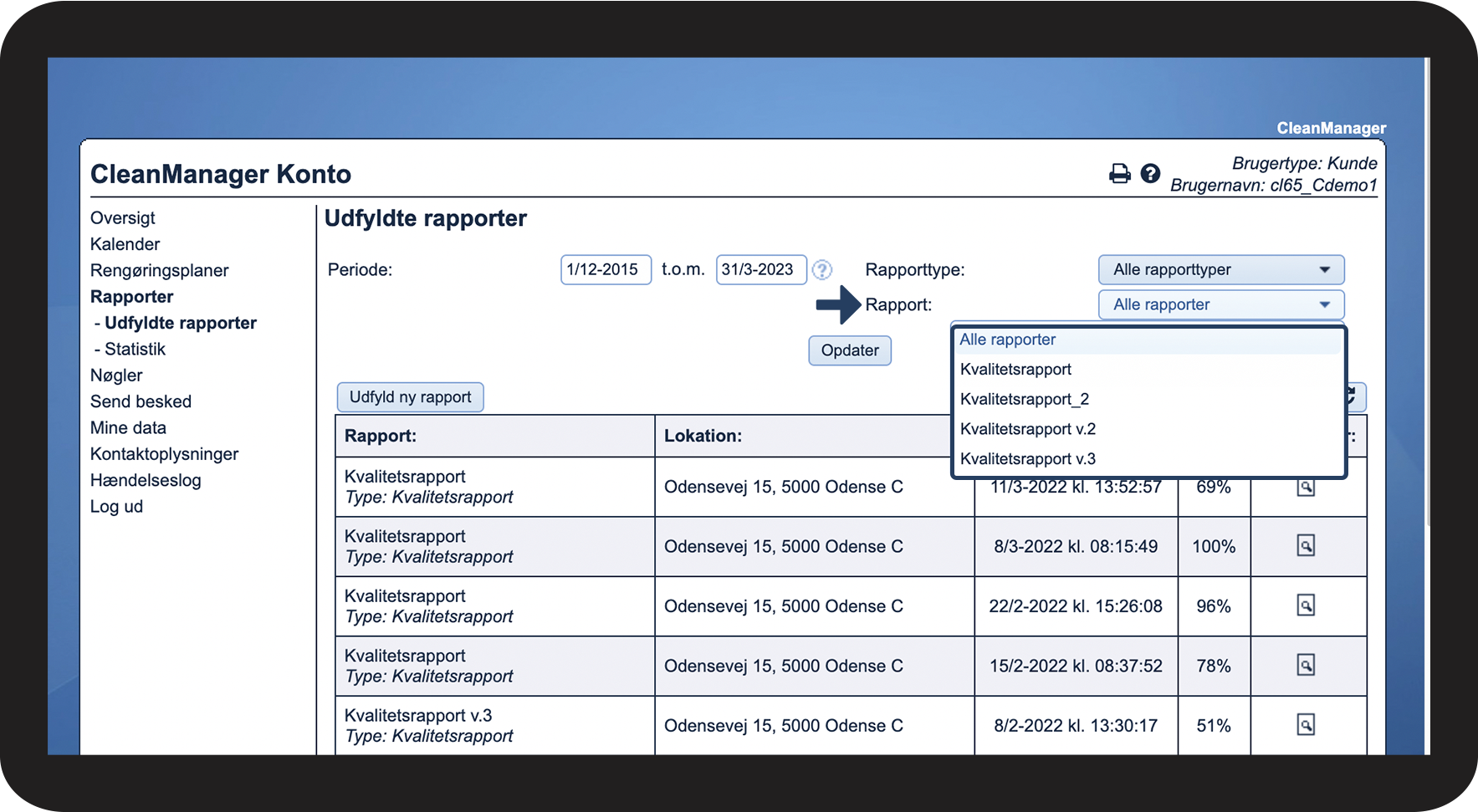
Task: Navigate to Rengøringsplaner in sidebar
Action: tap(159, 271)
